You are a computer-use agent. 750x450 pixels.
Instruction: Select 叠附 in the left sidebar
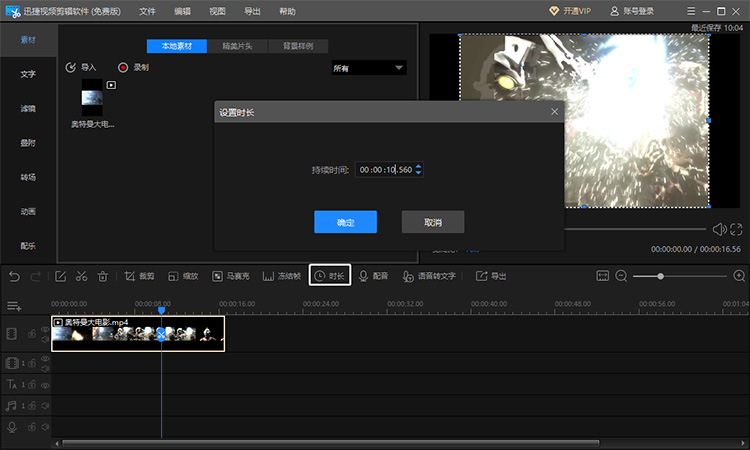click(x=28, y=143)
